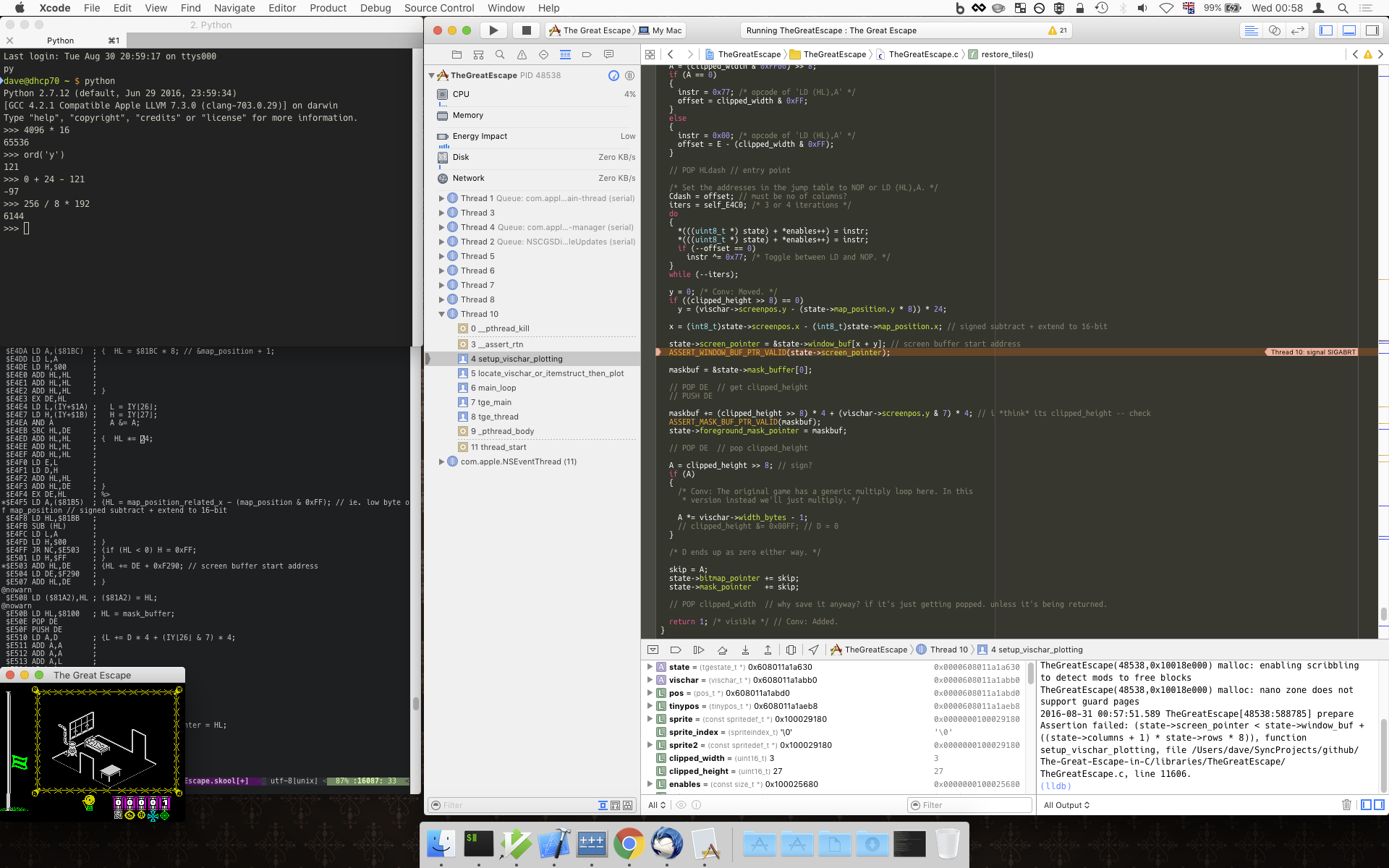Open Chrome from the Dock
Viewport: 1389px width, 868px height.
[629, 843]
